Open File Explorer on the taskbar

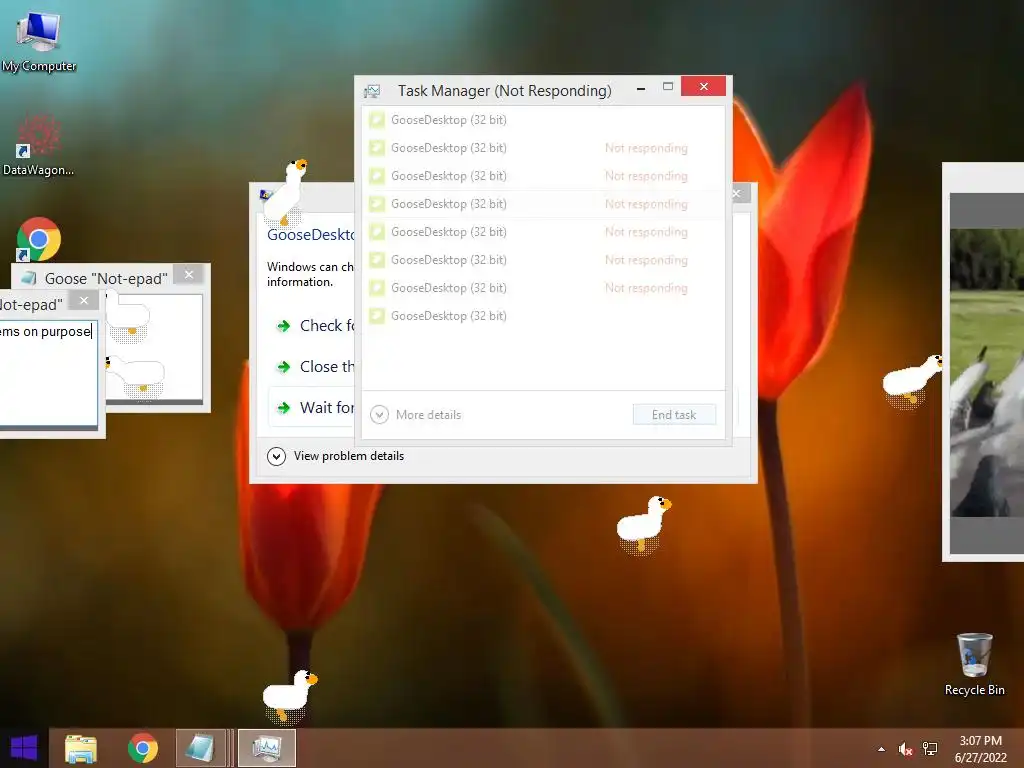[x=81, y=748]
